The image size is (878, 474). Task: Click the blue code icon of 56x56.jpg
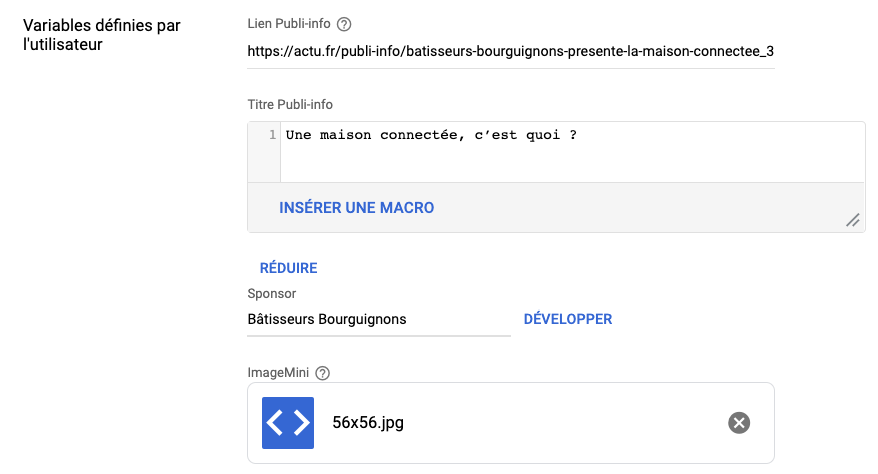(x=288, y=423)
